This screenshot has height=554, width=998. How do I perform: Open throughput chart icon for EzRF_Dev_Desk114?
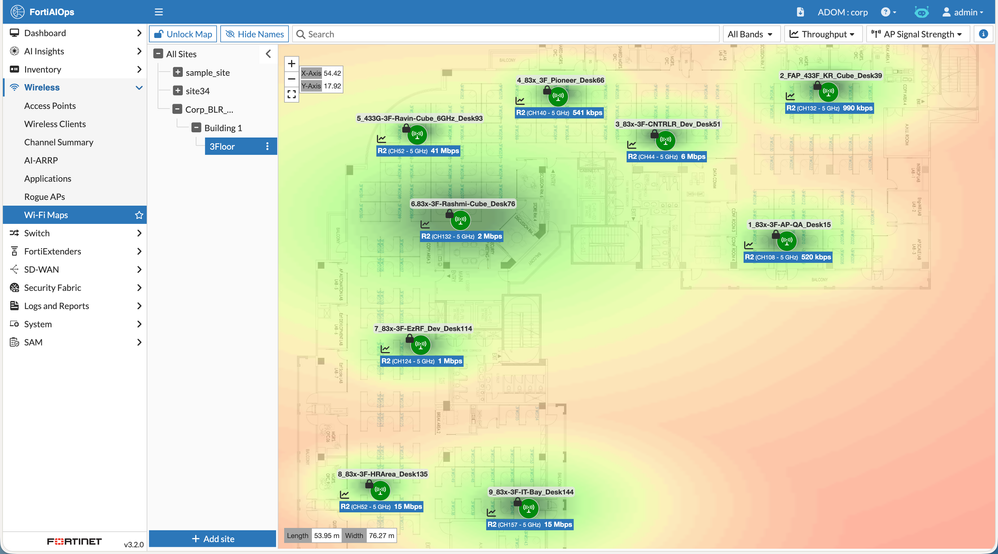click(x=385, y=350)
